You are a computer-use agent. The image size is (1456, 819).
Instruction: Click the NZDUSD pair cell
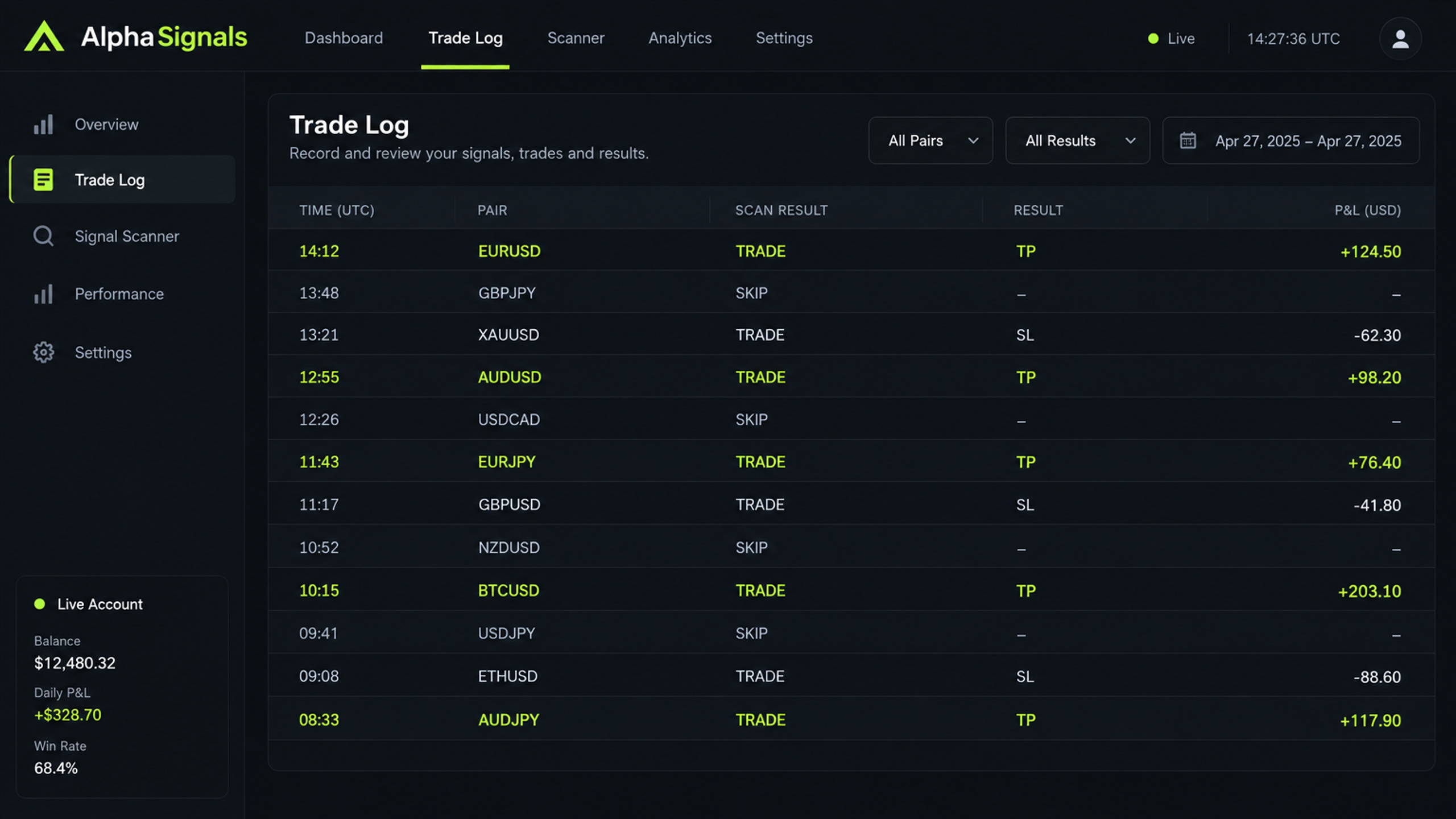point(508,548)
